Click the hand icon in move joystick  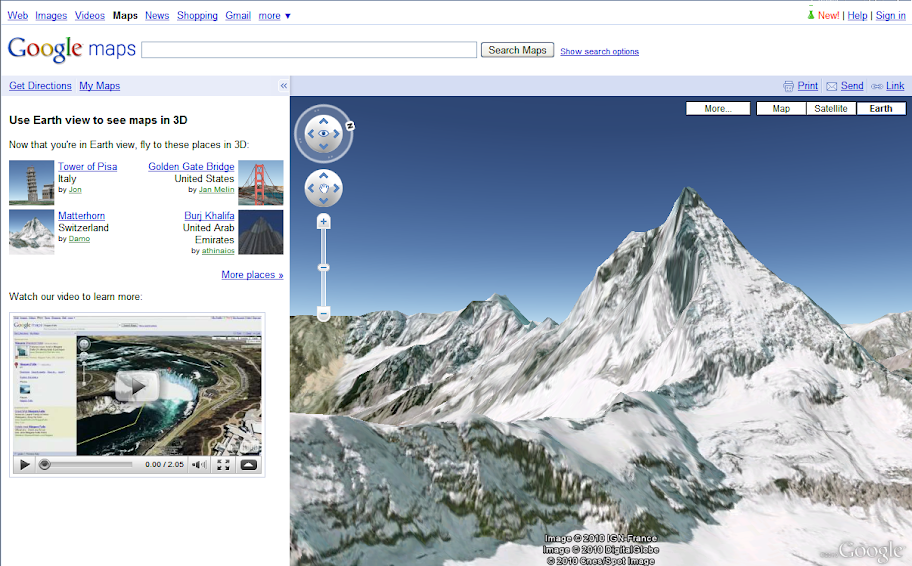(323, 188)
